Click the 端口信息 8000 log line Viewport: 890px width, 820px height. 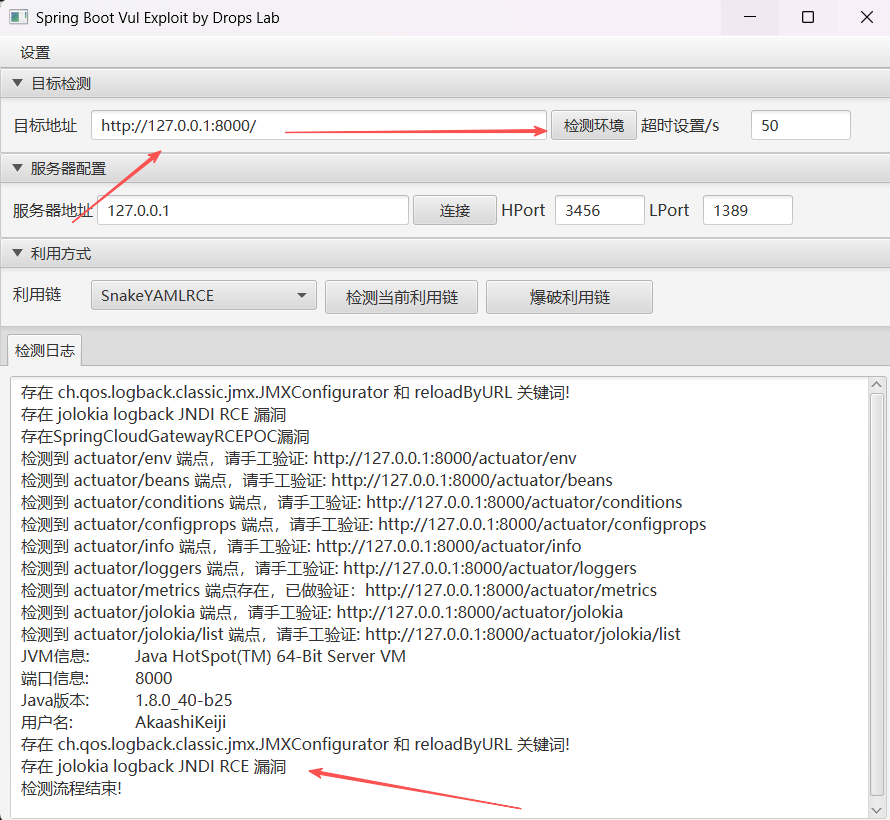click(96, 678)
